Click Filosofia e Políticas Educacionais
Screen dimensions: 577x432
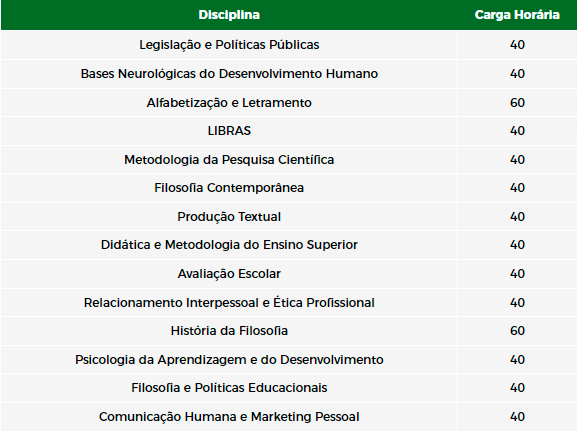(229, 388)
